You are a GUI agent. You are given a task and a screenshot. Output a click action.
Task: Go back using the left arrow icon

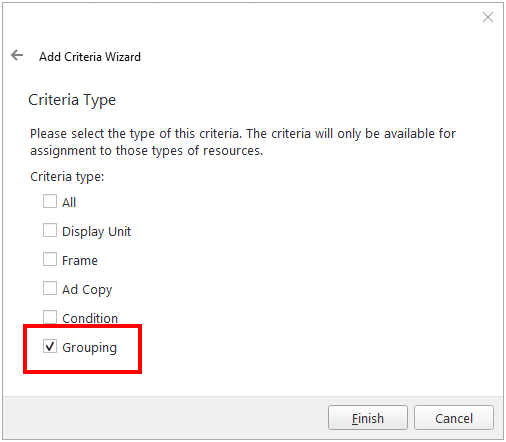pyautogui.click(x=17, y=55)
